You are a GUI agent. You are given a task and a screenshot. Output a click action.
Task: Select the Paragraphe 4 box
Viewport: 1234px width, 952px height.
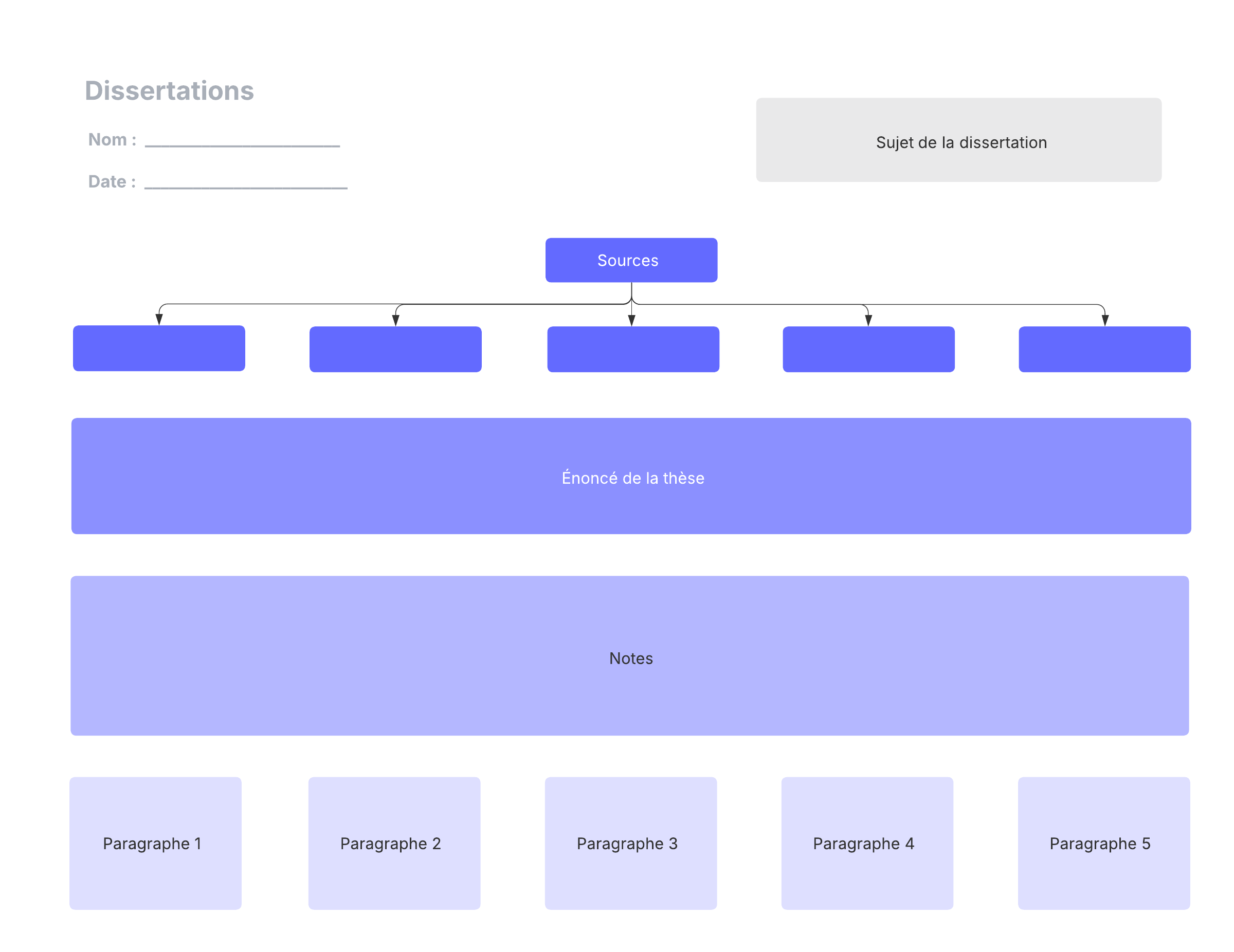867,843
